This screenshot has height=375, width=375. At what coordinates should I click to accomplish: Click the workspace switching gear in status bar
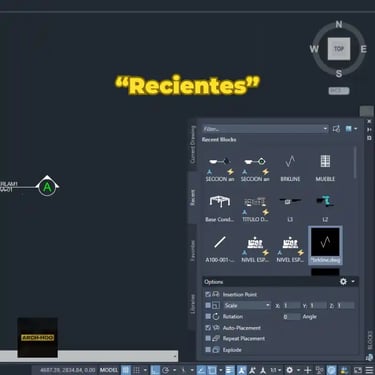[290, 370]
